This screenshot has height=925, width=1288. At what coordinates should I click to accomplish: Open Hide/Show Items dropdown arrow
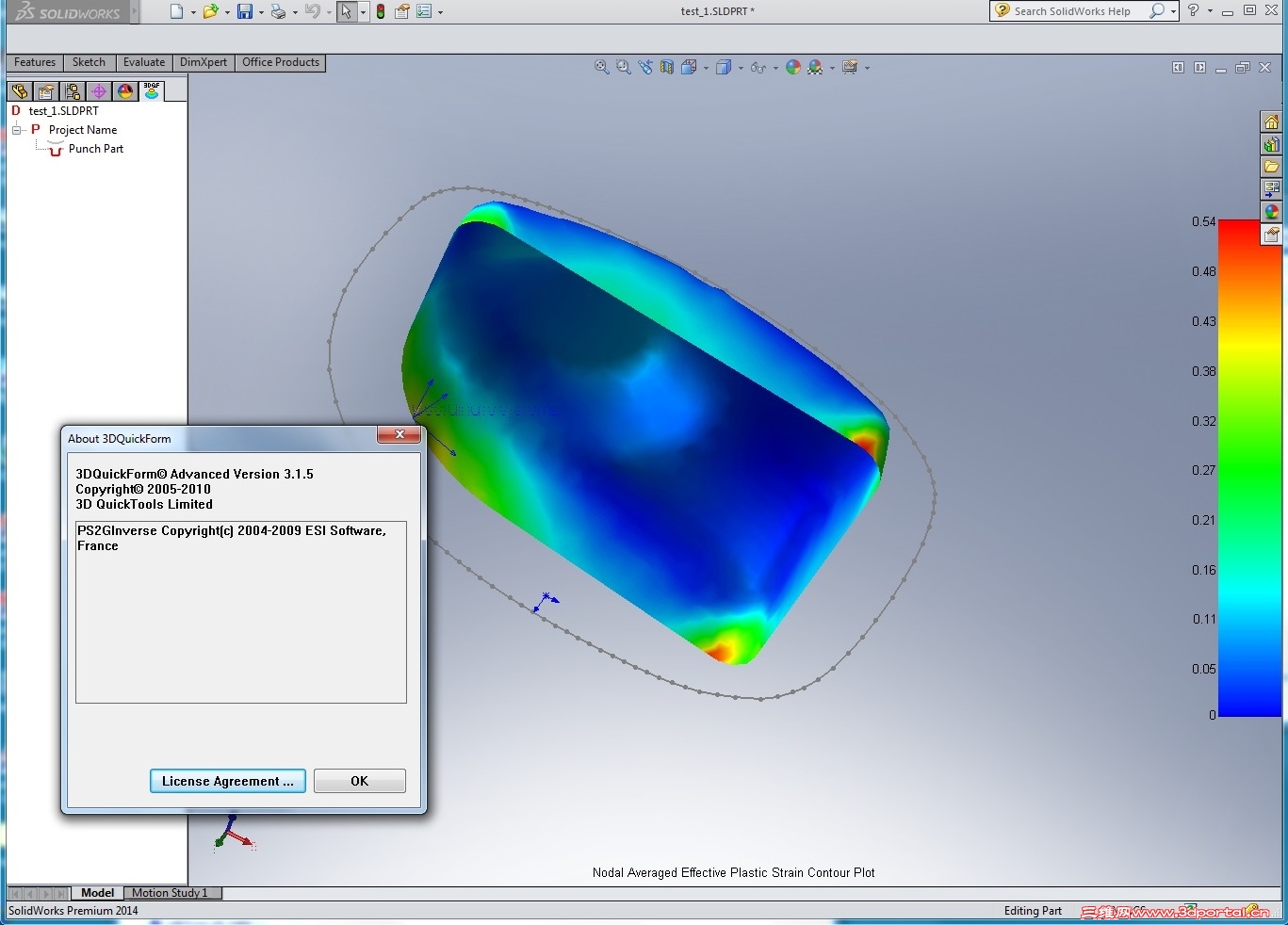774,68
